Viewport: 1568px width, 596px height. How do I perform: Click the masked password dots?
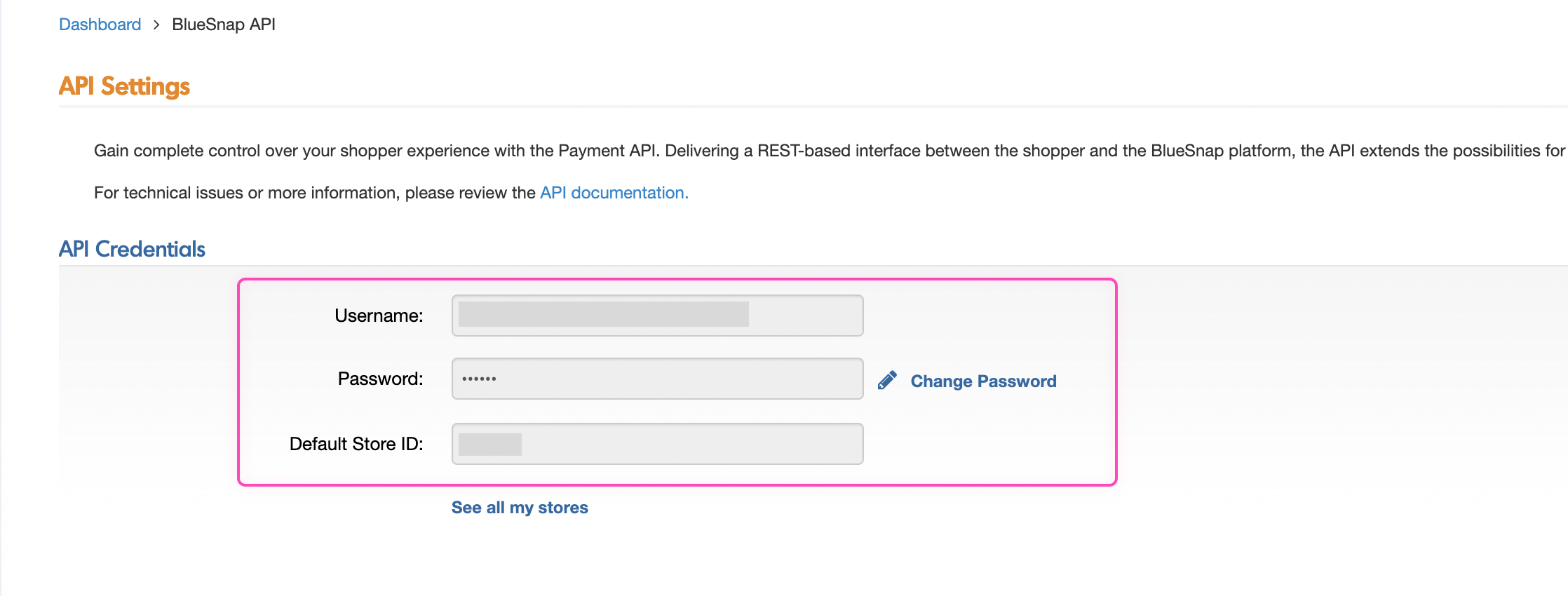(479, 379)
